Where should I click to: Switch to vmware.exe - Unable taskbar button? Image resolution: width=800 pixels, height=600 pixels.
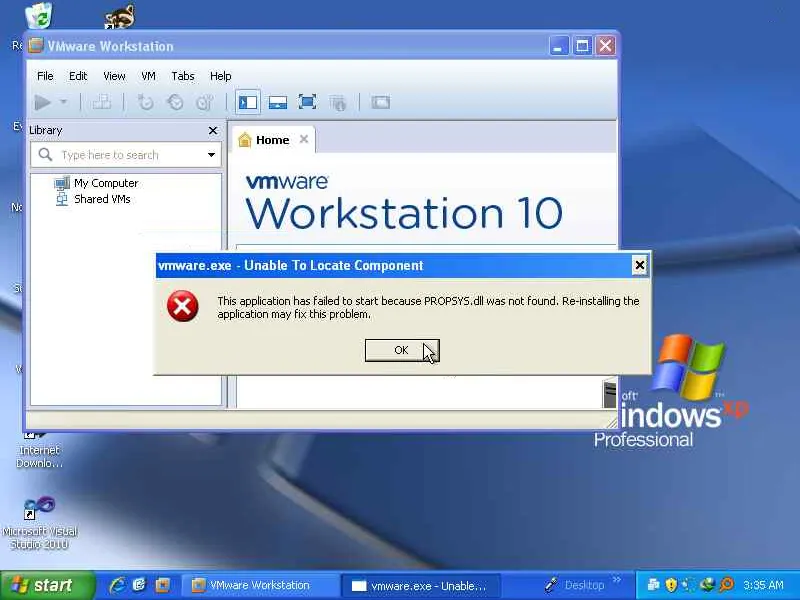421,586
